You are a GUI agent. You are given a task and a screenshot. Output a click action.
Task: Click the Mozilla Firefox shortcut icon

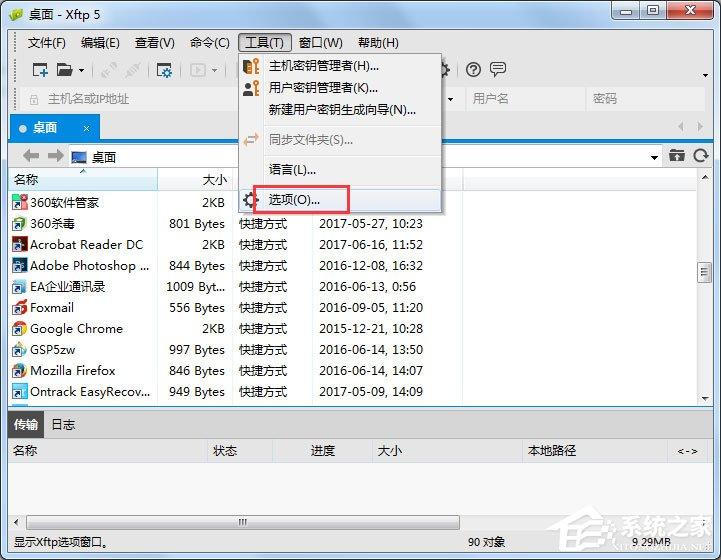19,371
